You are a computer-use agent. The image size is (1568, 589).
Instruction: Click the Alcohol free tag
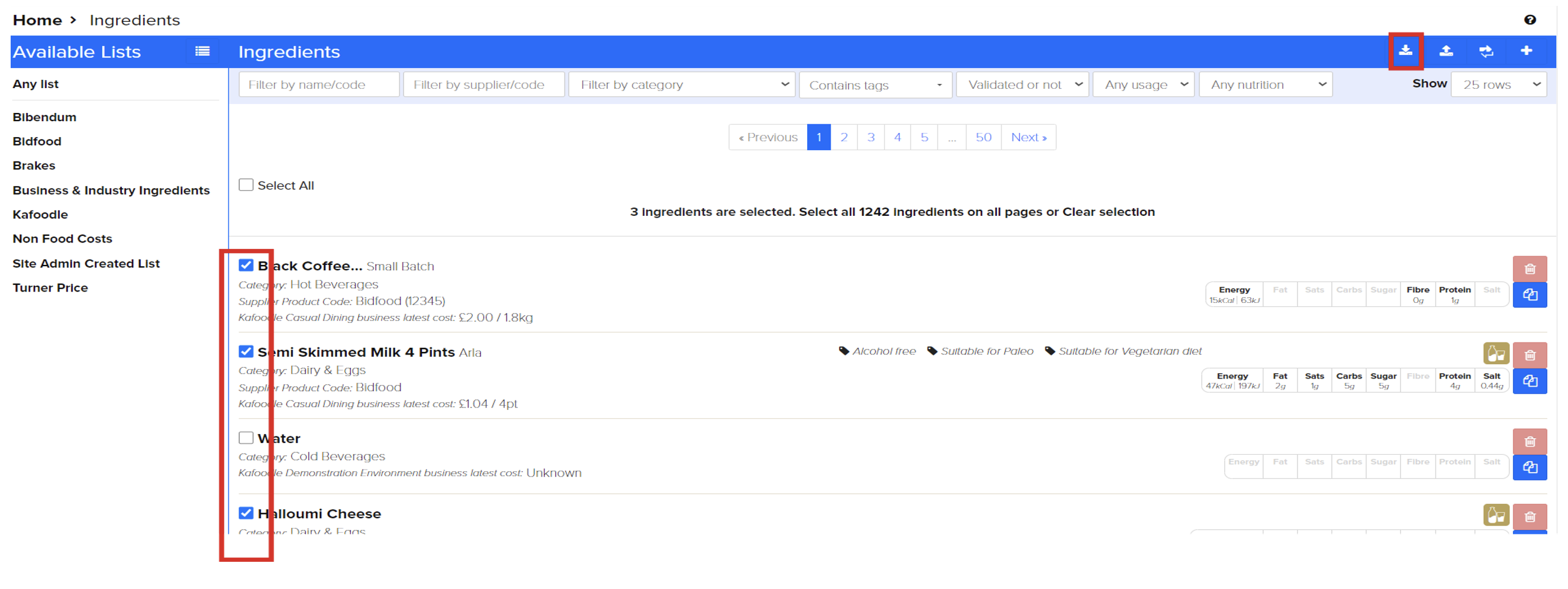877,351
